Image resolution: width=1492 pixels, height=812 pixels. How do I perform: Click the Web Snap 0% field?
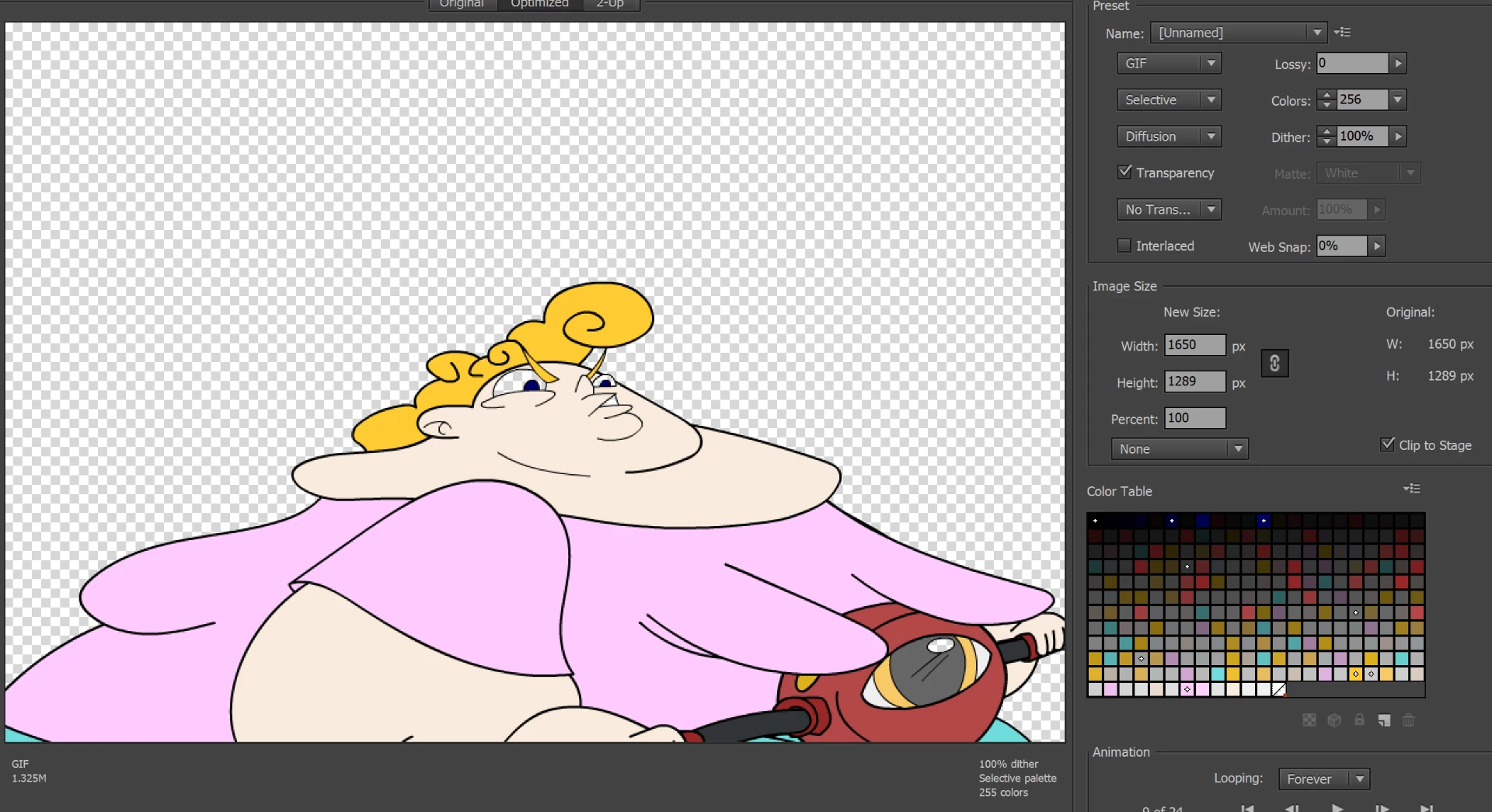1342,246
